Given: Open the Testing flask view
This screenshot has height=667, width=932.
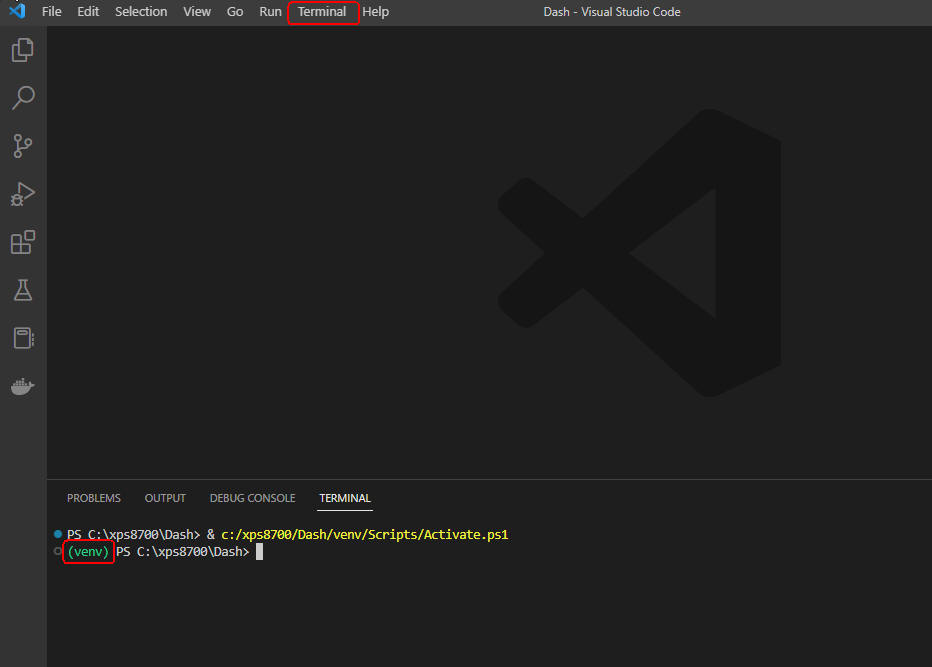Looking at the screenshot, I should coord(23,290).
